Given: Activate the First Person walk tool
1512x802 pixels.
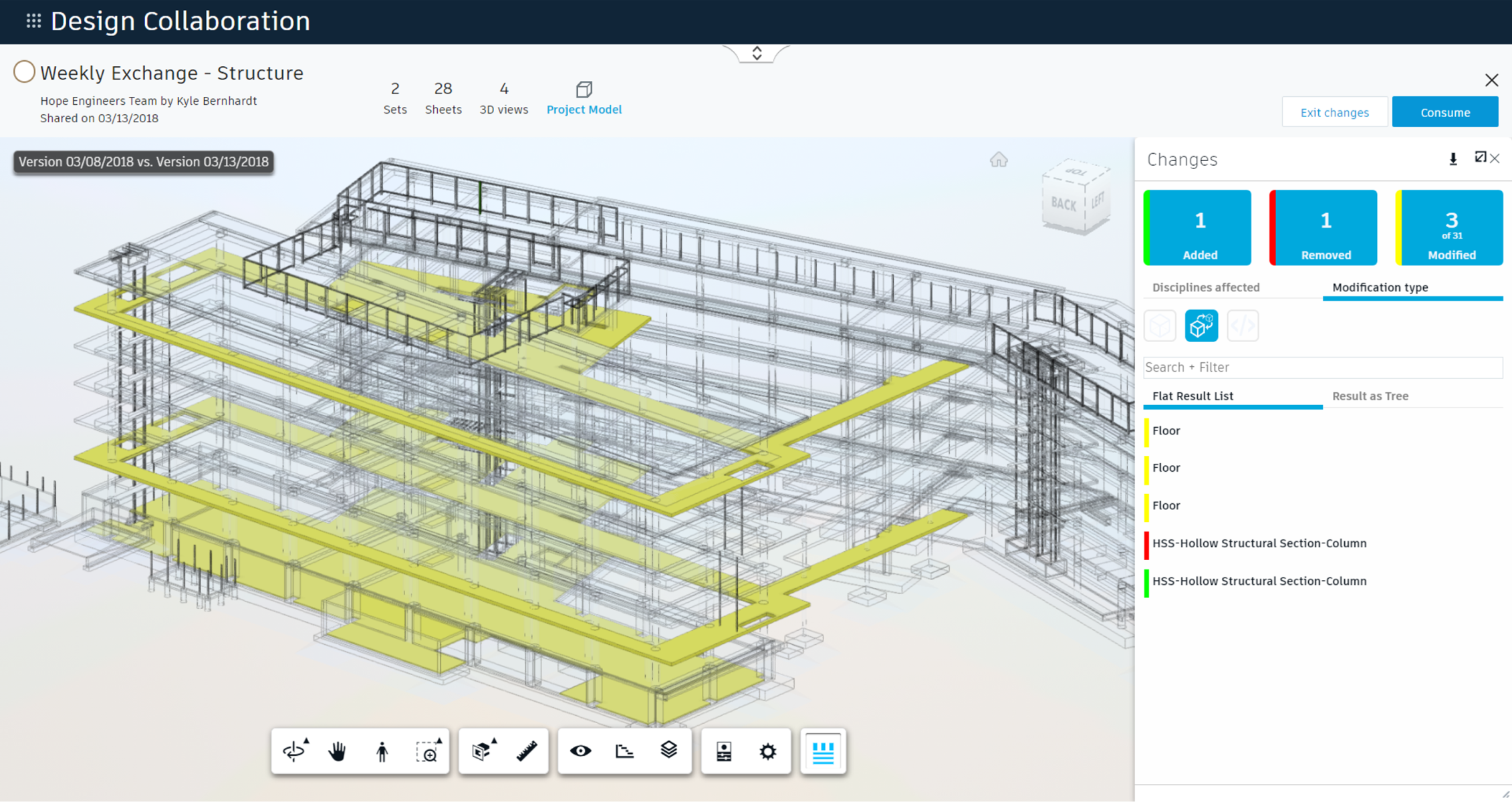Looking at the screenshot, I should [x=382, y=751].
